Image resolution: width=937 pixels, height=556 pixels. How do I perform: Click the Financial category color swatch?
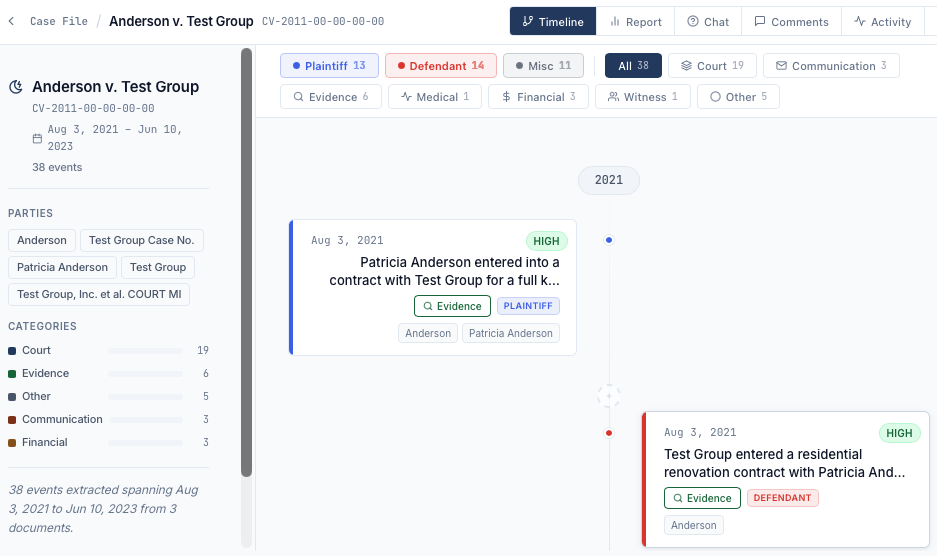point(12,443)
